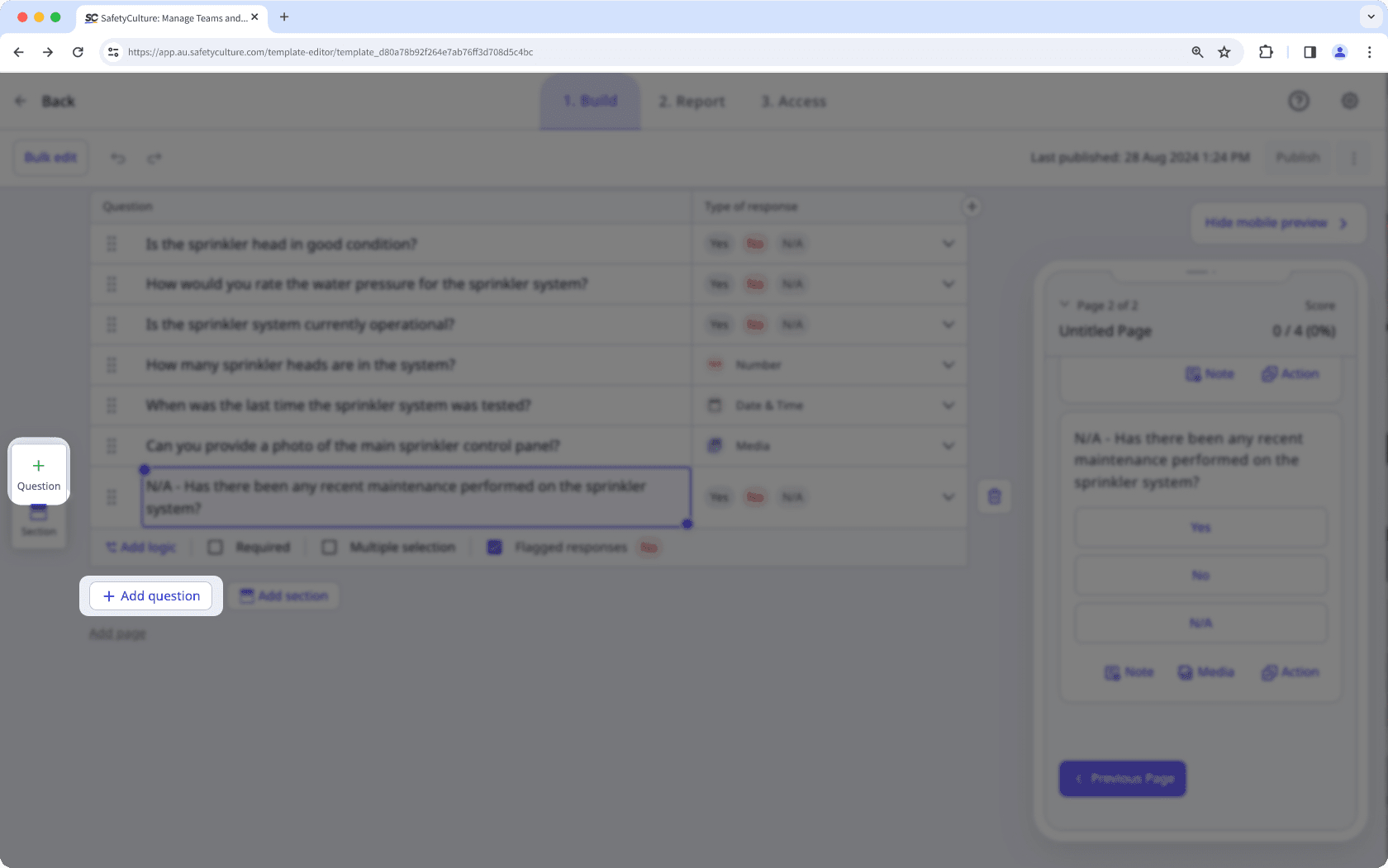Click Add logic link
The image size is (1388, 868).
coord(140,547)
